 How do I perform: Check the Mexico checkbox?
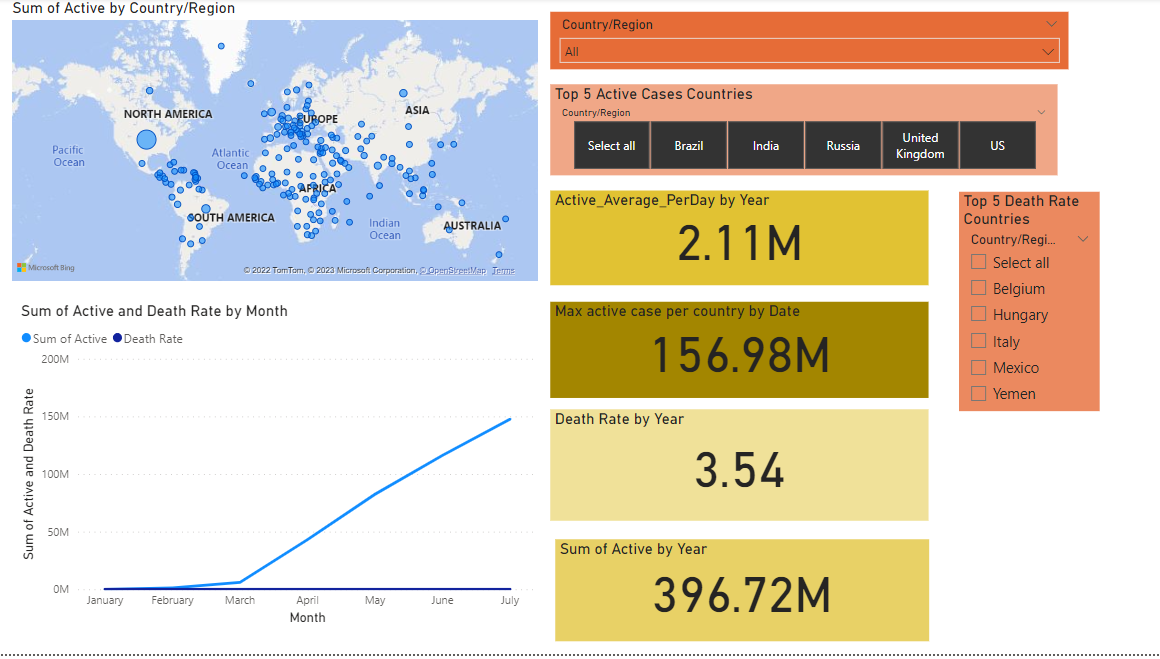point(978,367)
